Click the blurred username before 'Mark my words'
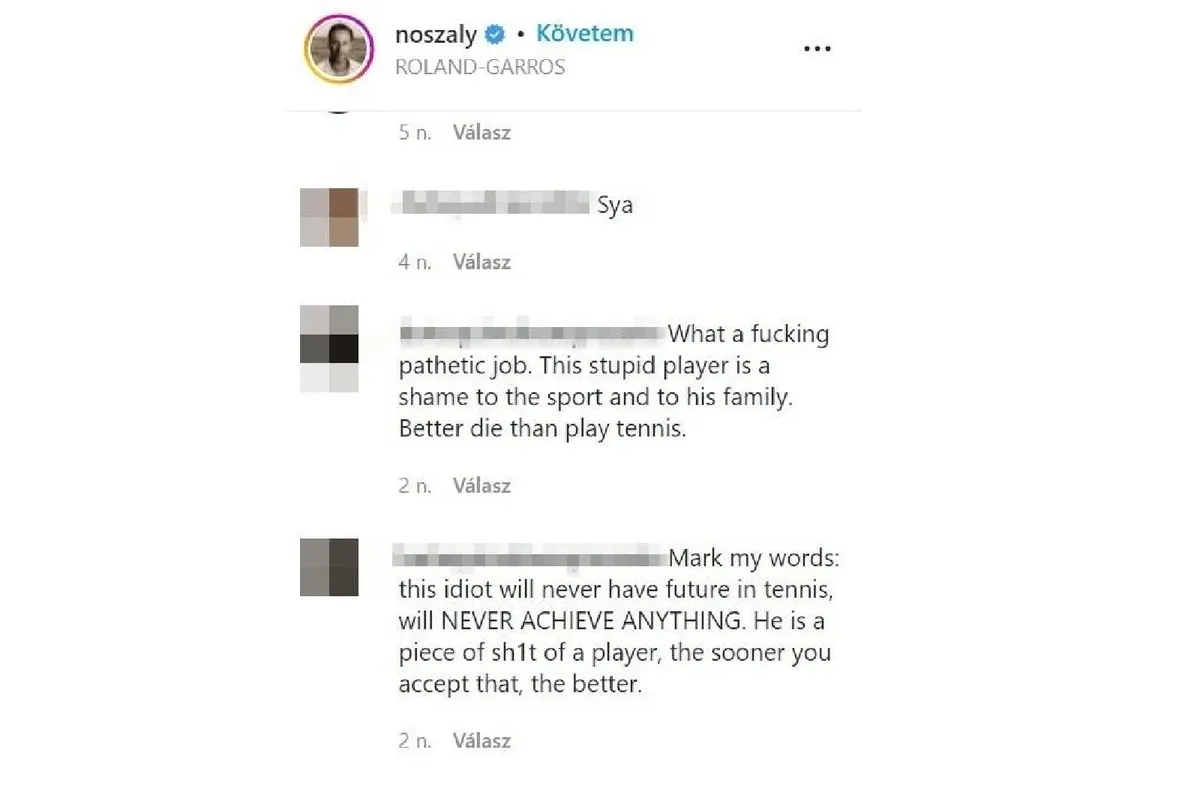The width and height of the screenshot is (1200, 795). click(530, 556)
